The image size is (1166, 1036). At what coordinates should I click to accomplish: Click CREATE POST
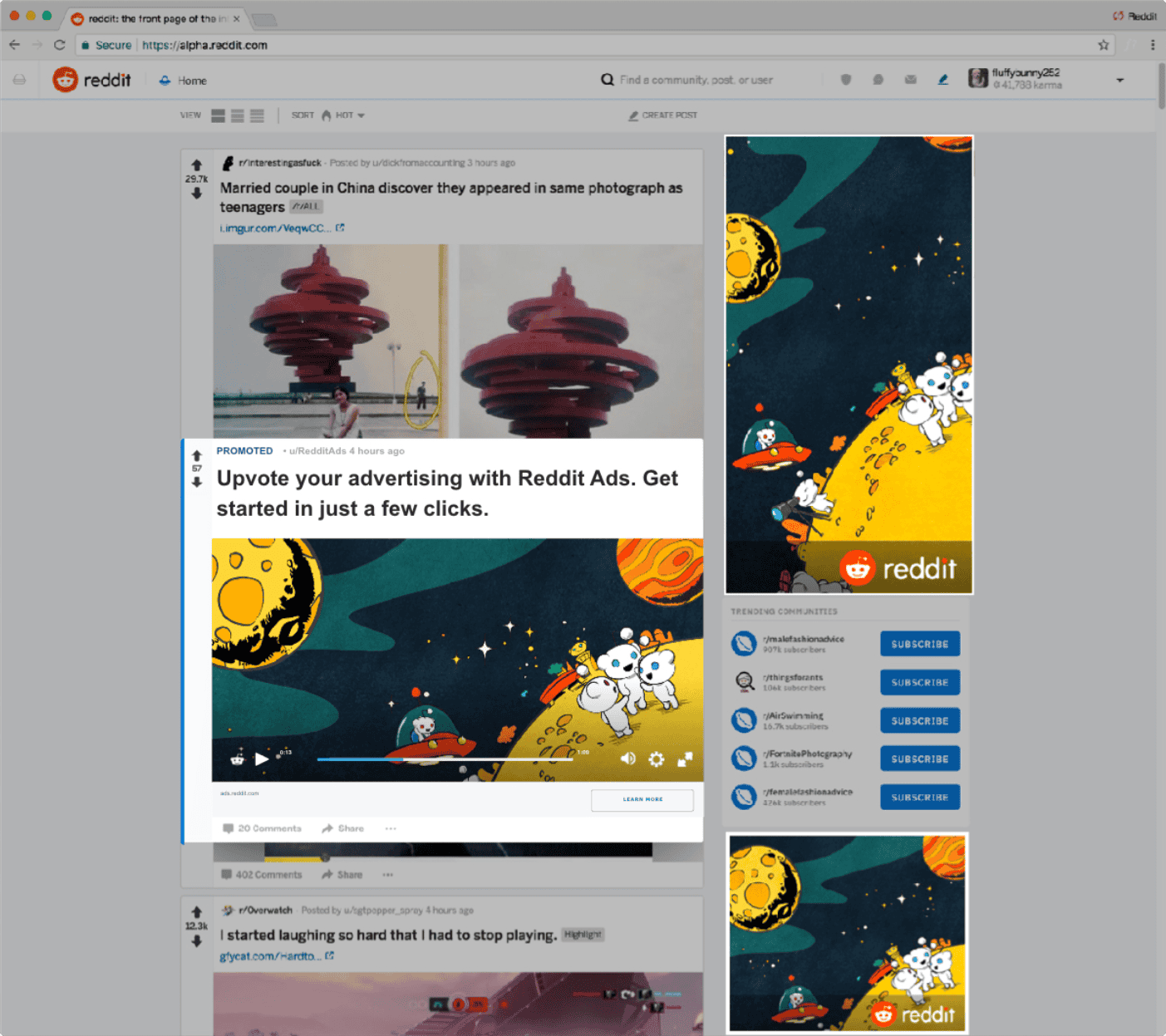coord(663,115)
